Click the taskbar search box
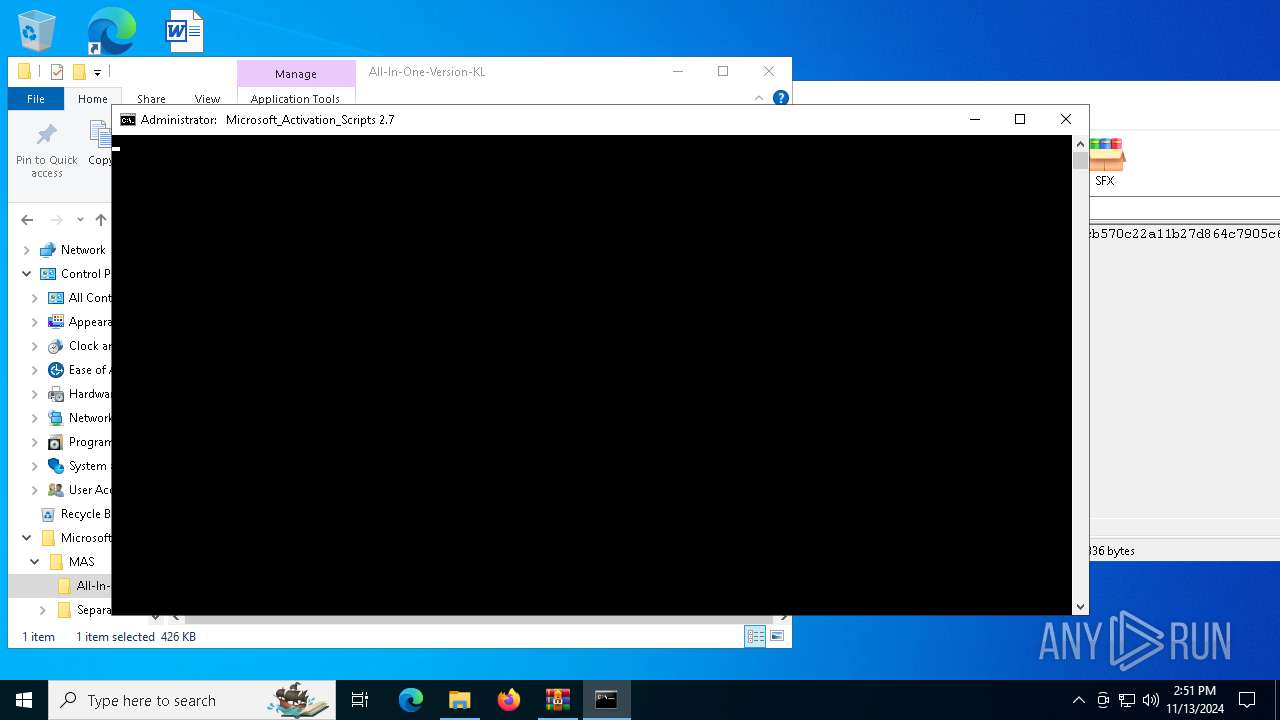 tap(192, 700)
